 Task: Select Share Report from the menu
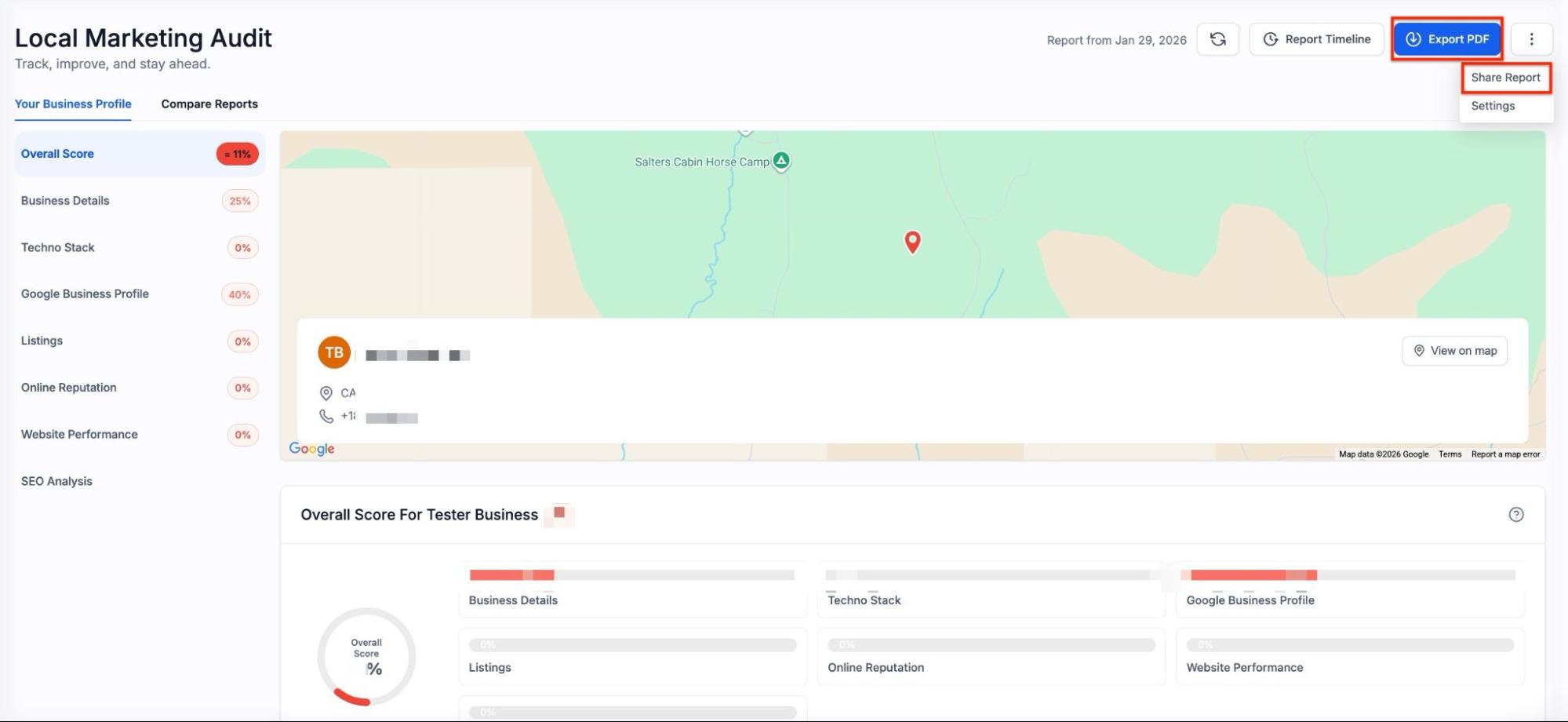click(1505, 78)
